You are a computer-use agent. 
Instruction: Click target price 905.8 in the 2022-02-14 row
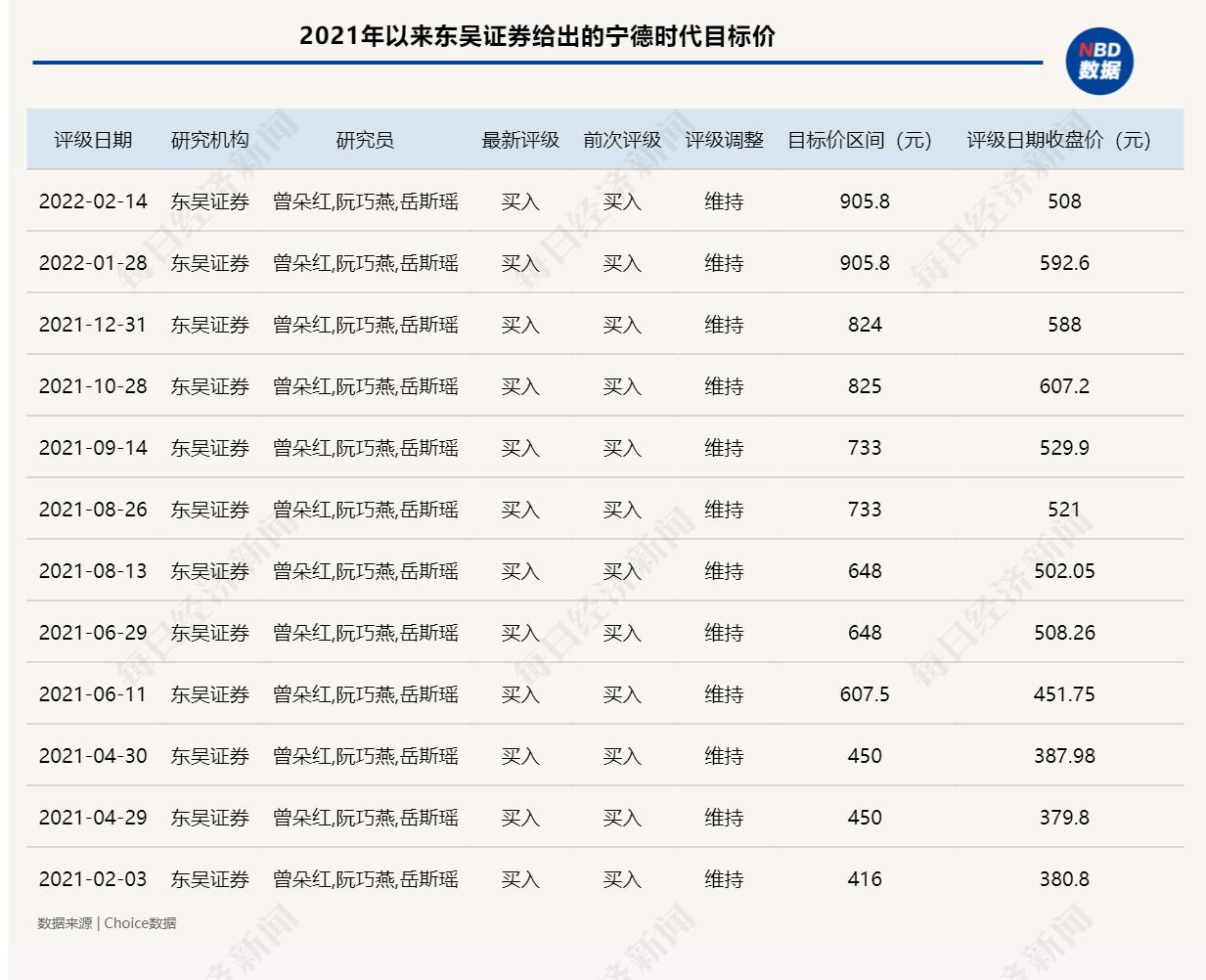click(865, 201)
